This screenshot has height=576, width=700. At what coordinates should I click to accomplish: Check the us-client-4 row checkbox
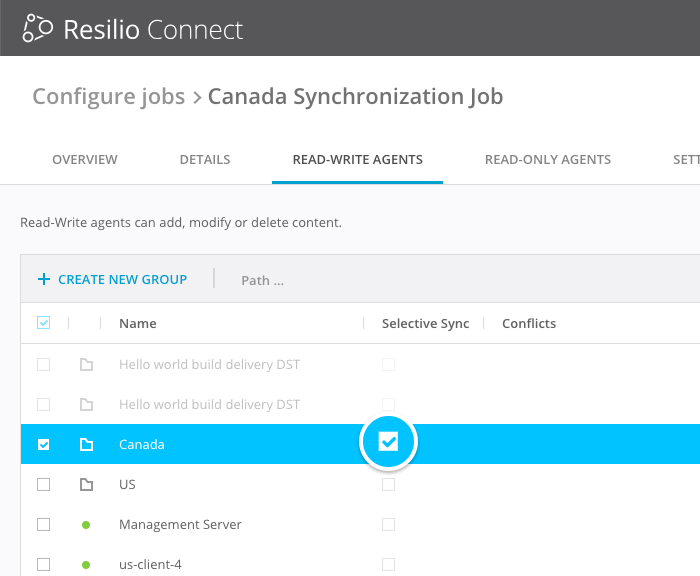pyautogui.click(x=43, y=564)
